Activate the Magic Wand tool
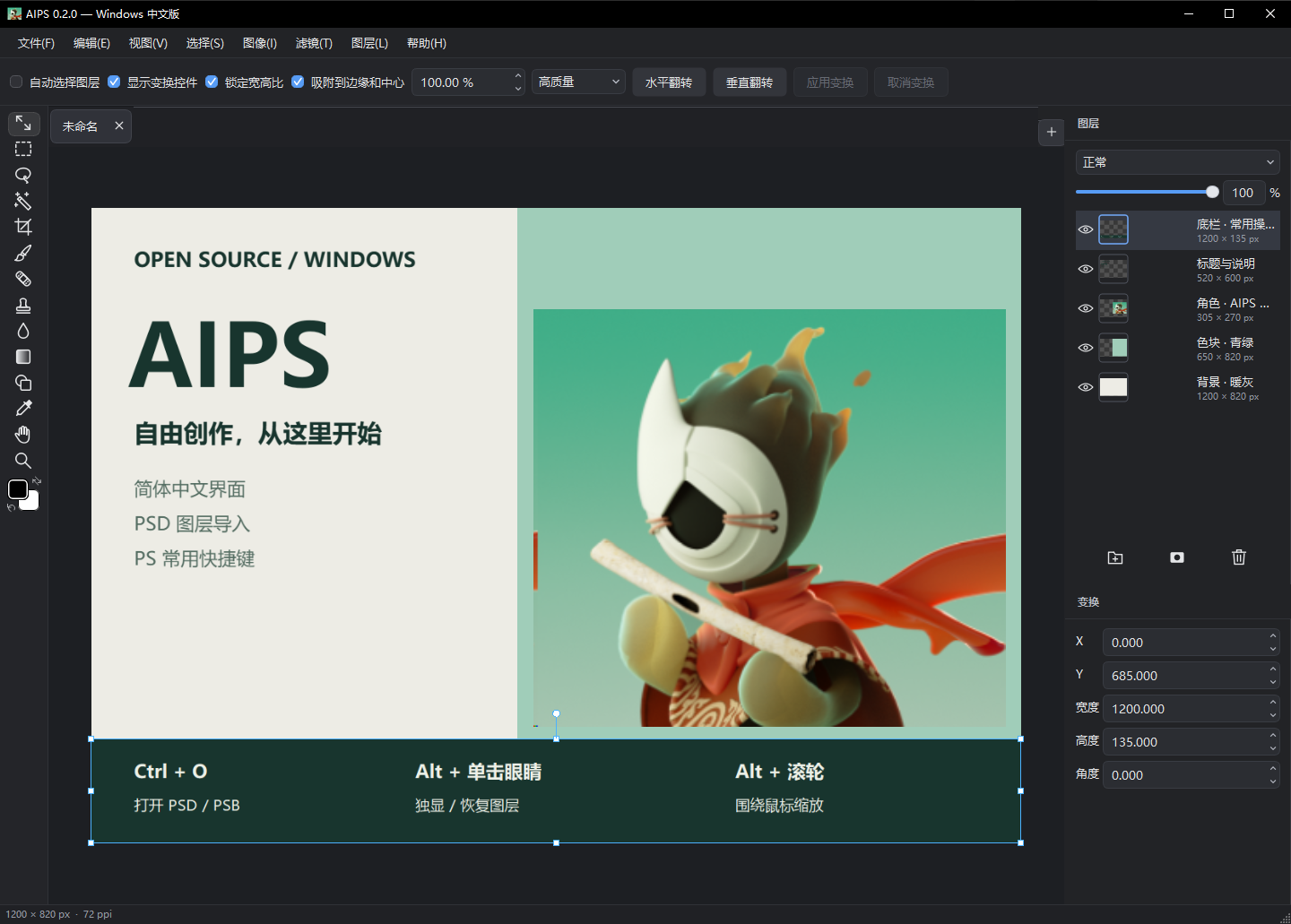Viewport: 1291px width, 924px height. [x=23, y=201]
